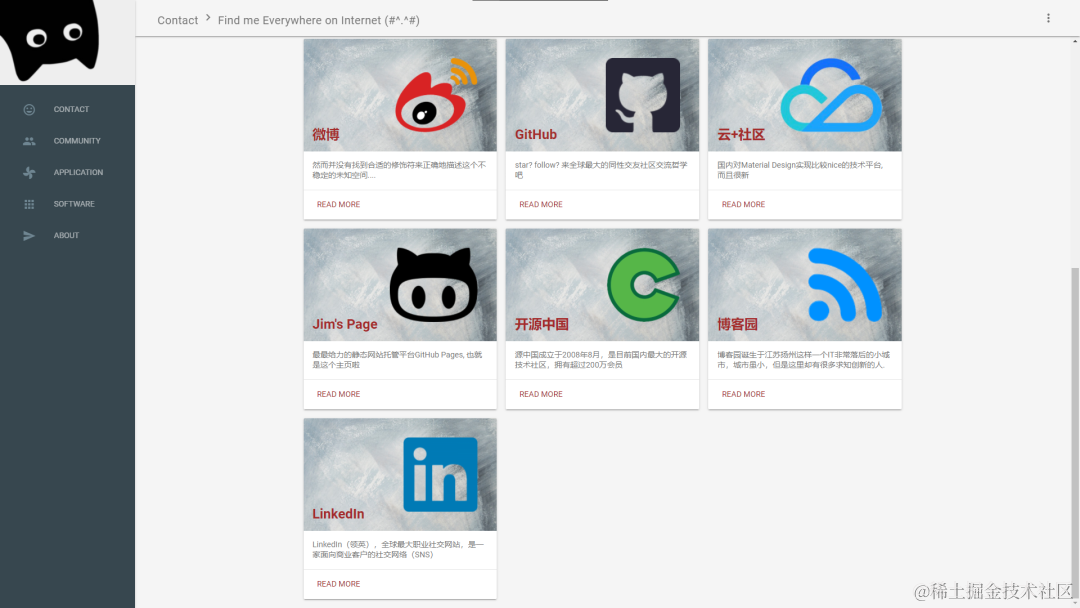This screenshot has height=608, width=1080.
Task: Click READ MORE on the GitHub card
Action: (x=541, y=205)
